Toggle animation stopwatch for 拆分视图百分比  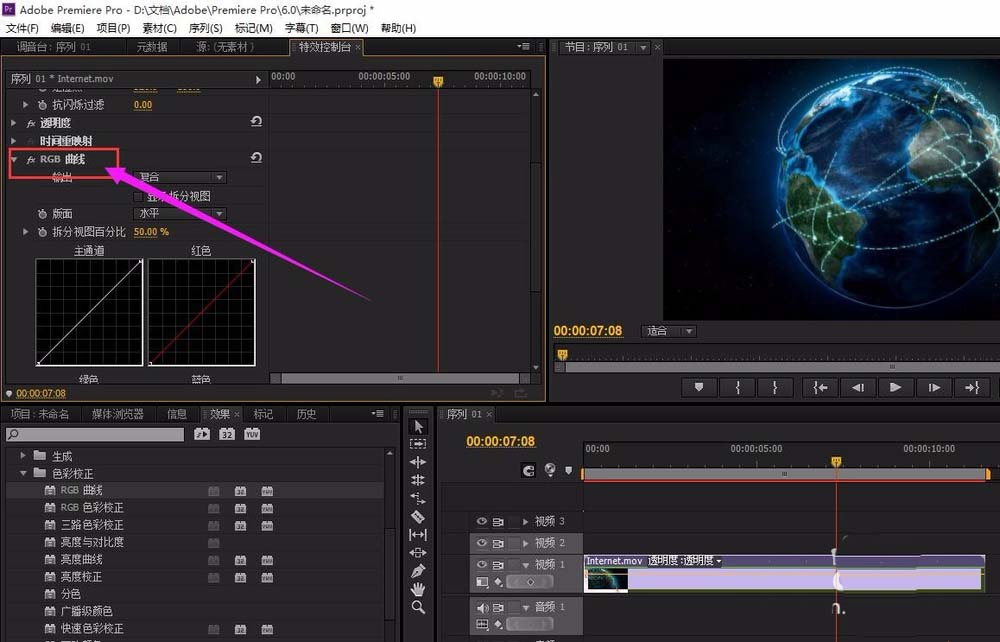pyautogui.click(x=42, y=232)
